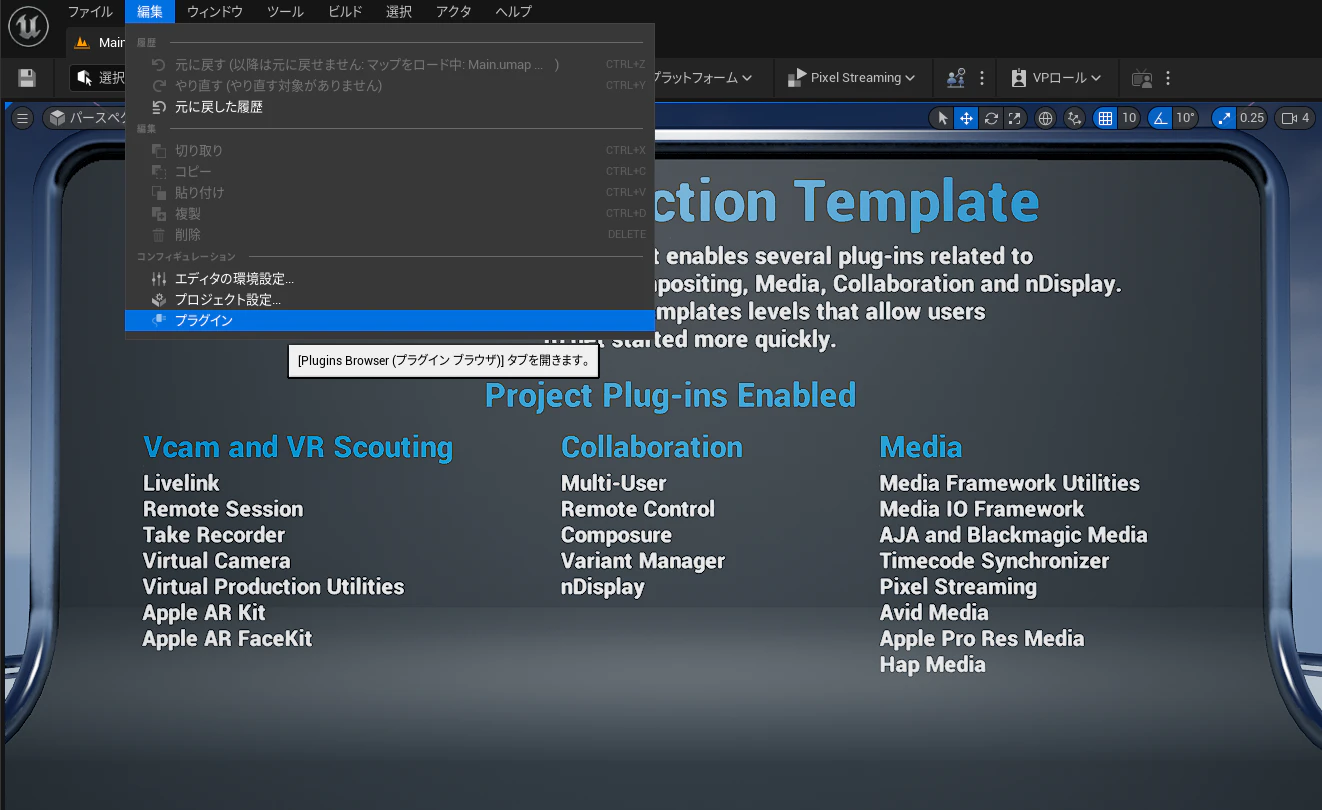1322x810 pixels.
Task: Open プロジェクト設定... from the menu
Action: coord(390,300)
